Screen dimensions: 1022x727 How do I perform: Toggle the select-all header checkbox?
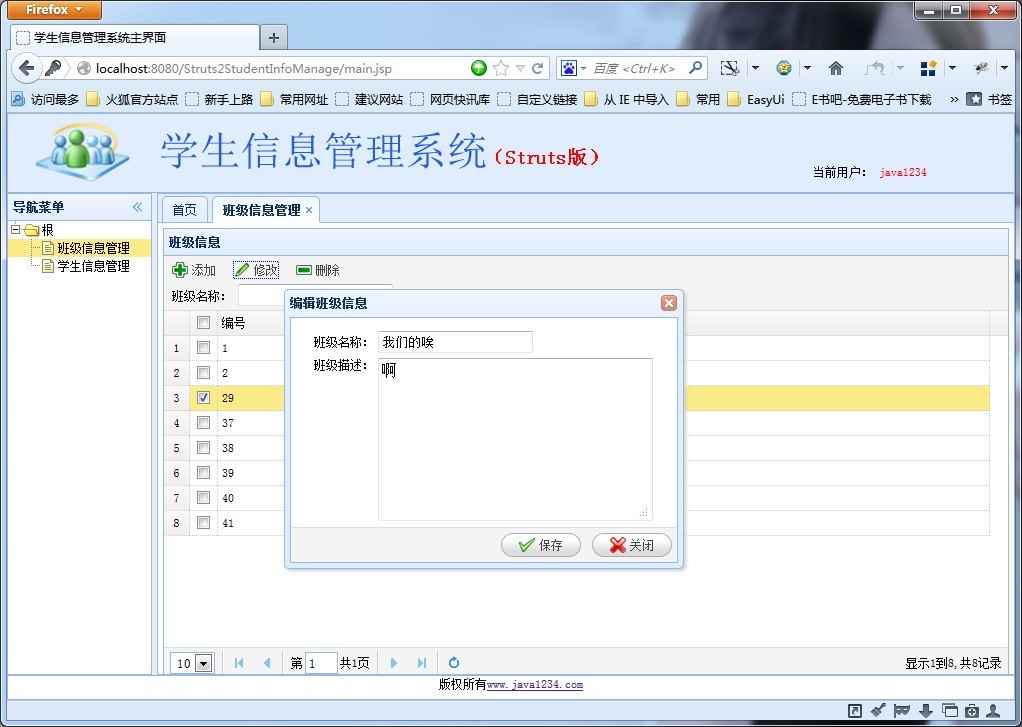click(203, 323)
